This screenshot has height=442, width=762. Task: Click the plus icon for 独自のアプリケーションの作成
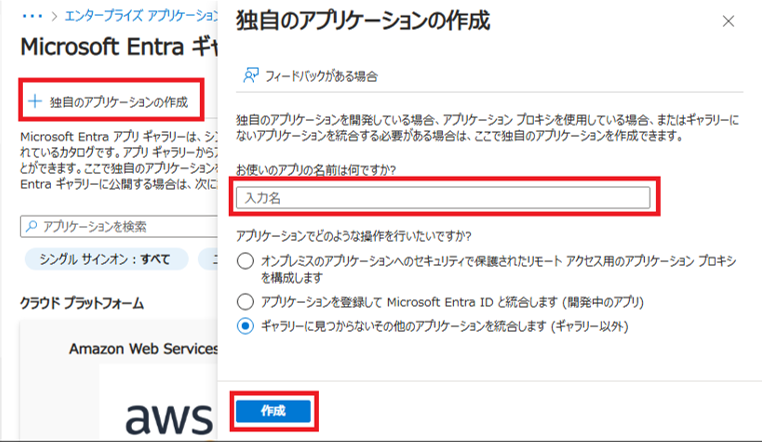coord(35,101)
